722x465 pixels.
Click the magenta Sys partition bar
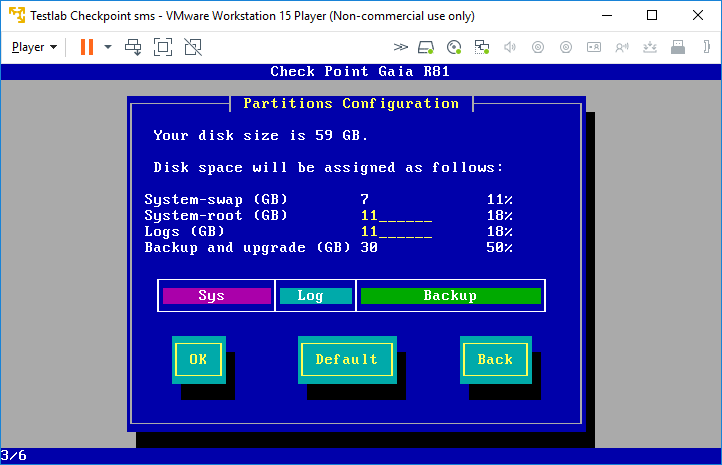[217, 296]
